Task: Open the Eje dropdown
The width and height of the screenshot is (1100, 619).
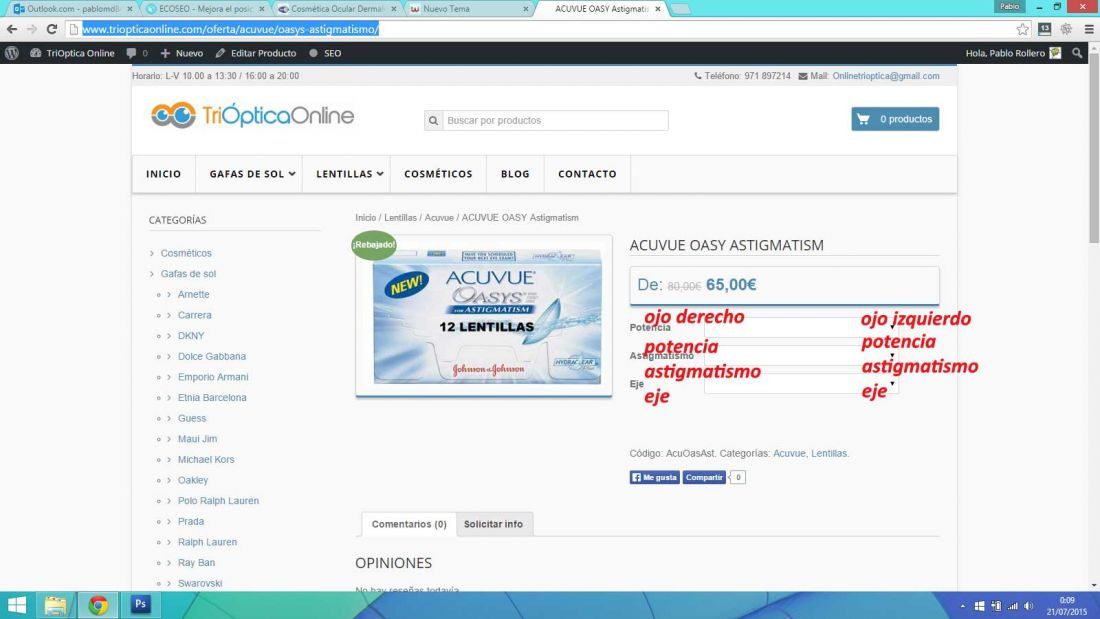Action: click(x=801, y=384)
